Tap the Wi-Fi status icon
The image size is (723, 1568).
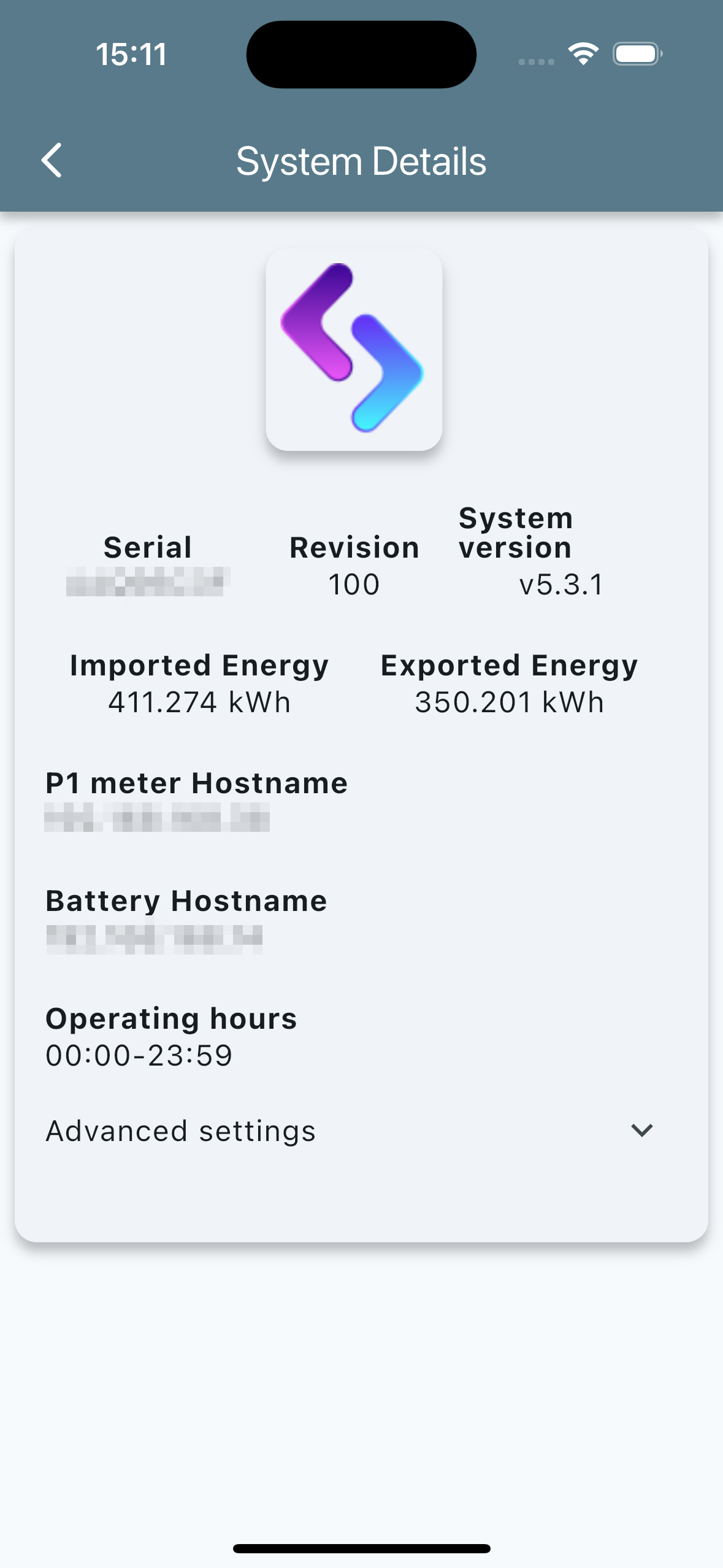pos(583,54)
